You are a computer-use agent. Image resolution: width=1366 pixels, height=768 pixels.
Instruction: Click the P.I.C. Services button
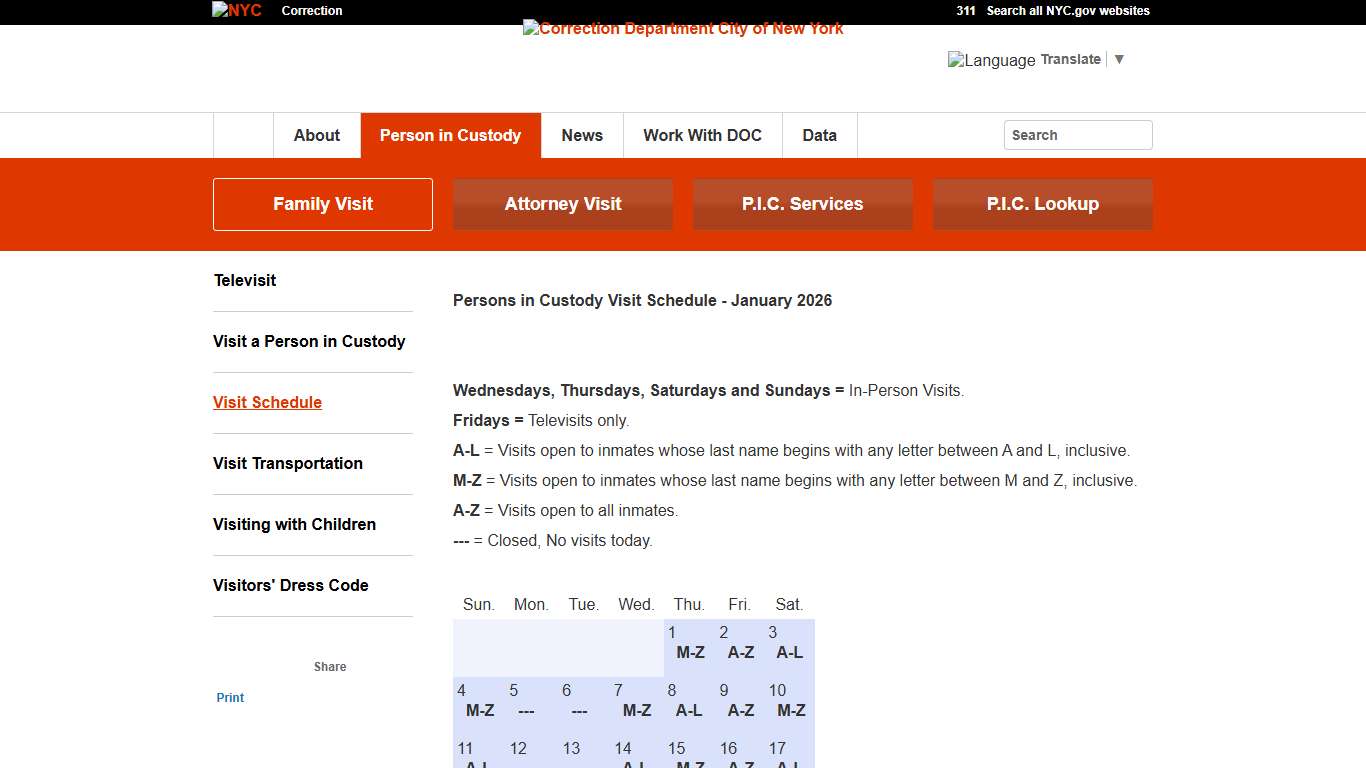tap(802, 203)
